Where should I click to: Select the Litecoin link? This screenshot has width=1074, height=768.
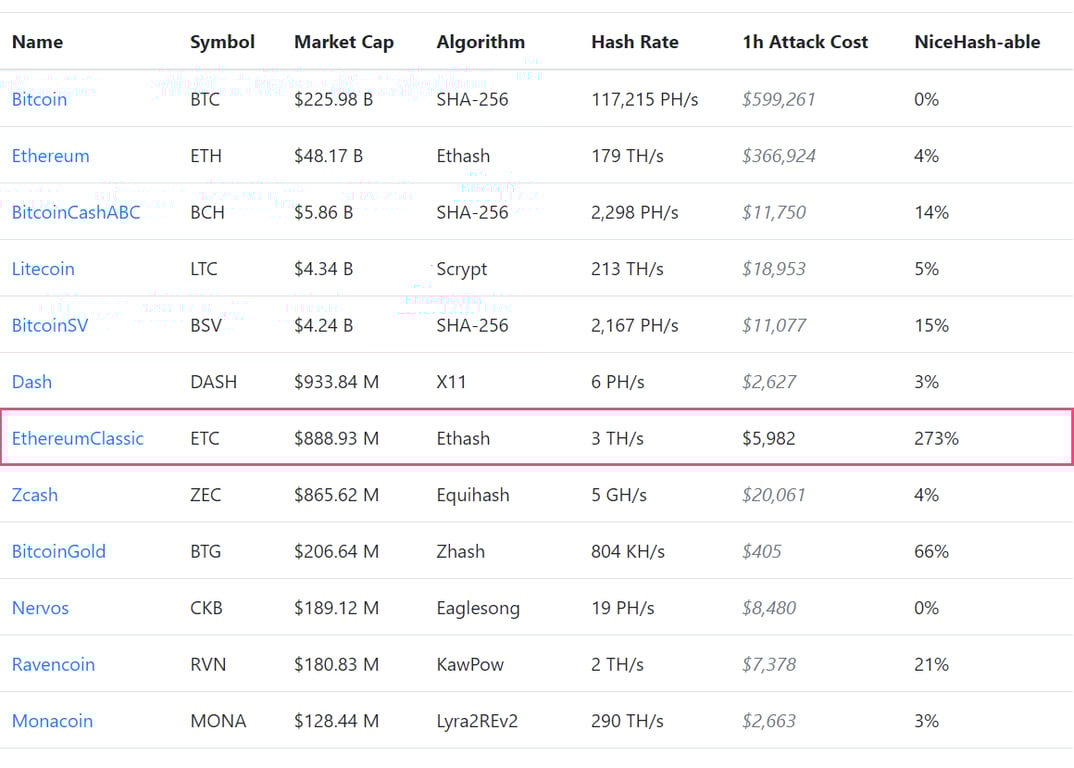[43, 269]
